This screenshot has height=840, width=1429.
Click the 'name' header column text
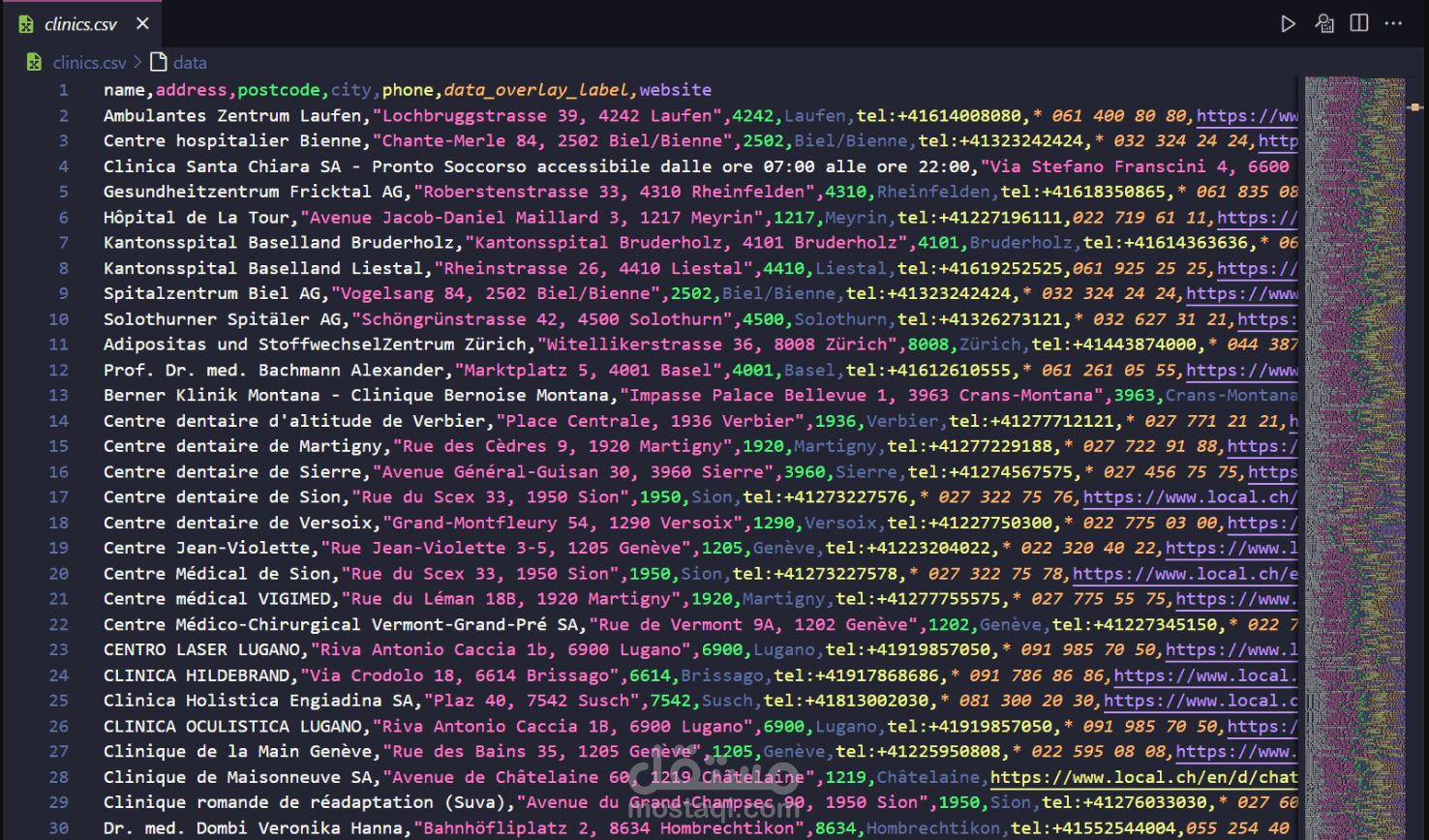point(124,90)
